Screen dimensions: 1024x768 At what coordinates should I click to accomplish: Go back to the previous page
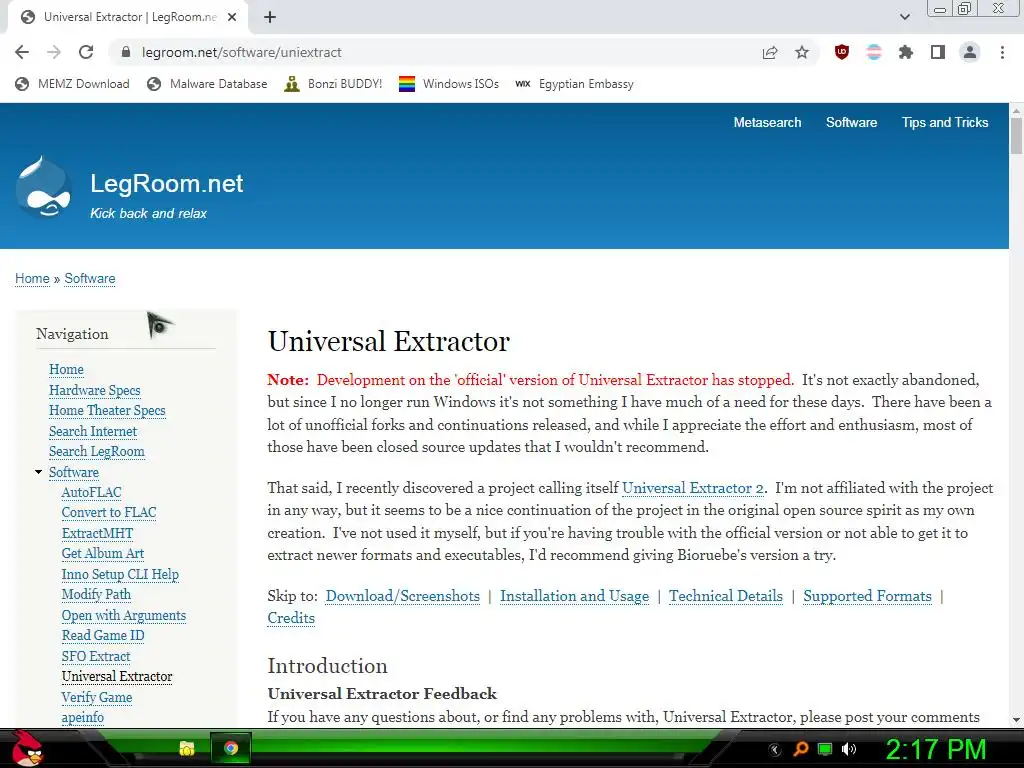pyautogui.click(x=22, y=52)
